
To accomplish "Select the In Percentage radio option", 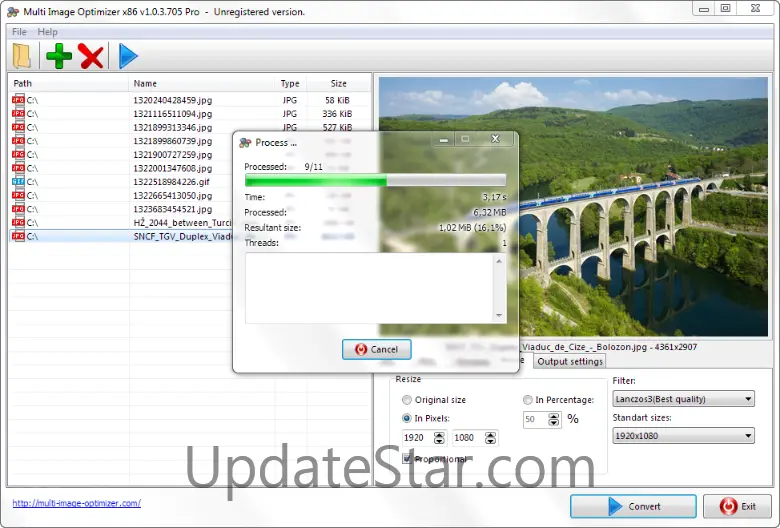I will click(527, 400).
